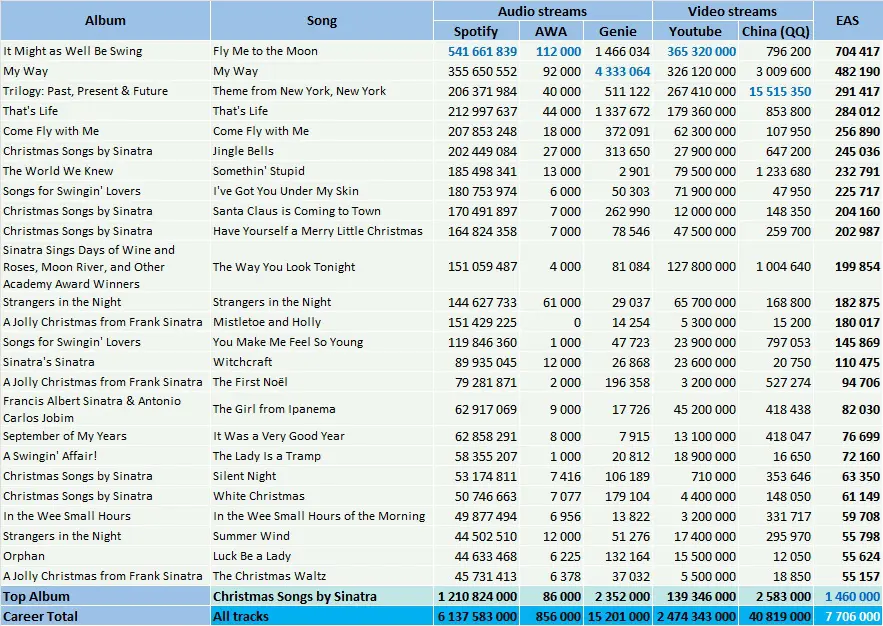
Task: Click song cell Strangers in the Night
Action: coord(272,302)
